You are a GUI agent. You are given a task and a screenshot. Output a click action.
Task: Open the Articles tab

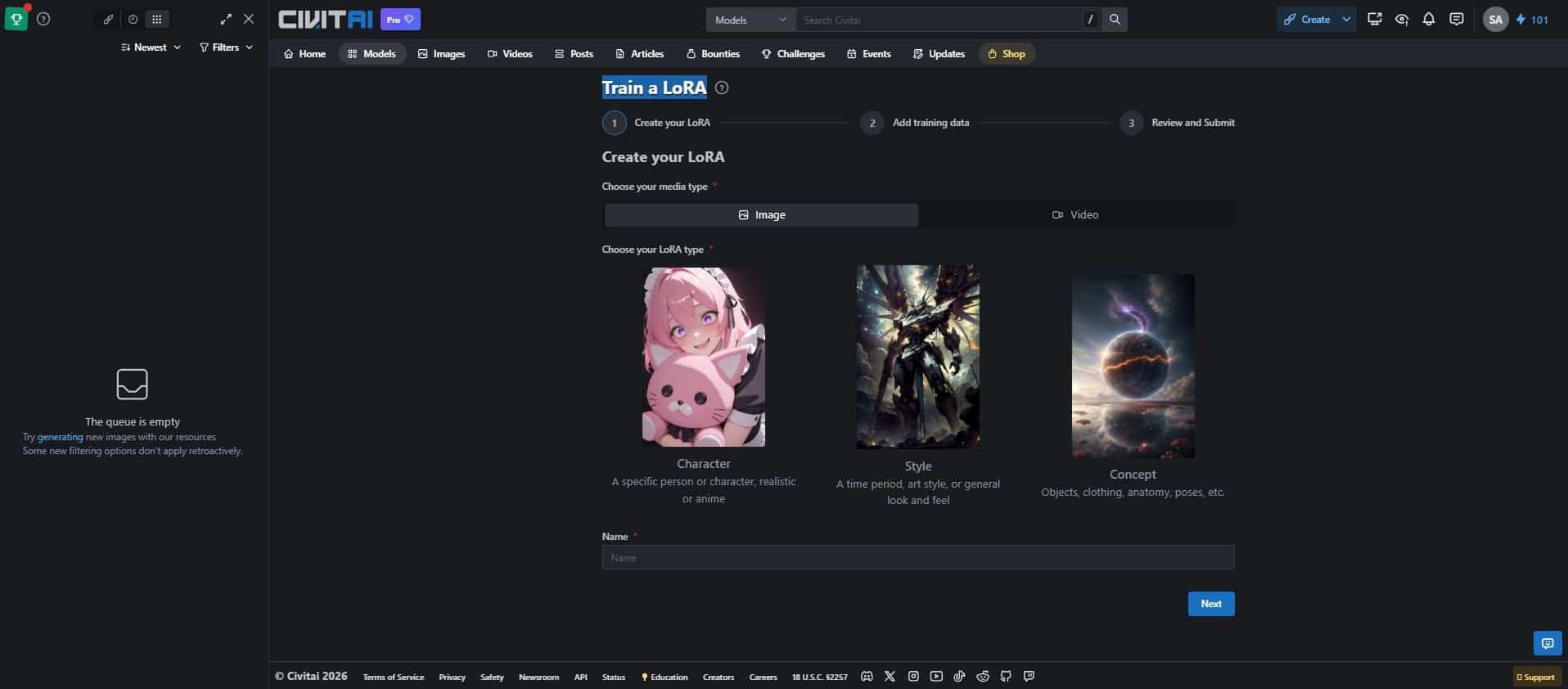click(639, 54)
